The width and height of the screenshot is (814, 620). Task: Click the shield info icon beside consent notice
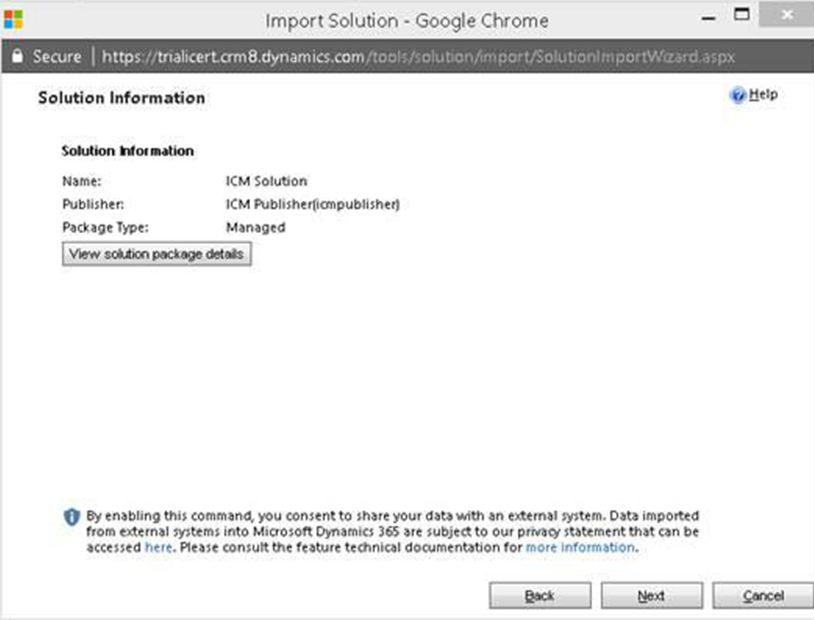point(72,517)
